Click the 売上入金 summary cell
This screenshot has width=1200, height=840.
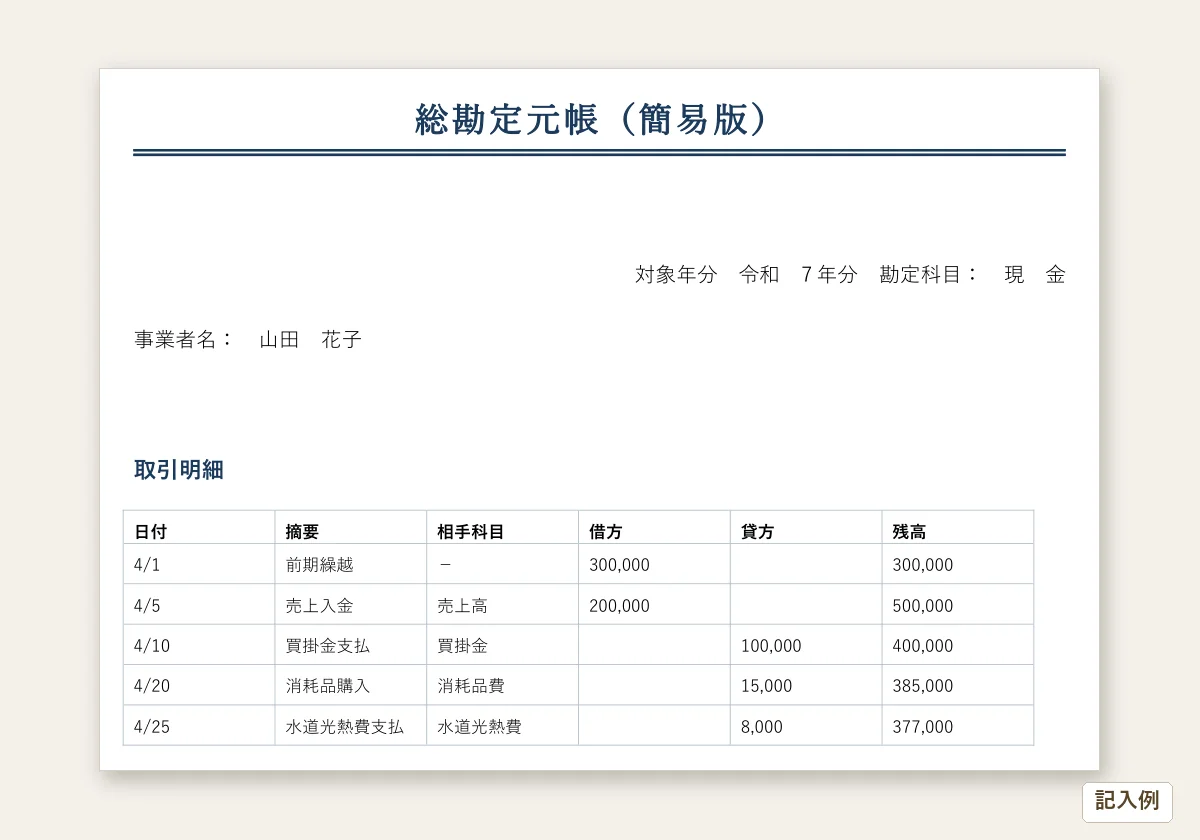(351, 605)
